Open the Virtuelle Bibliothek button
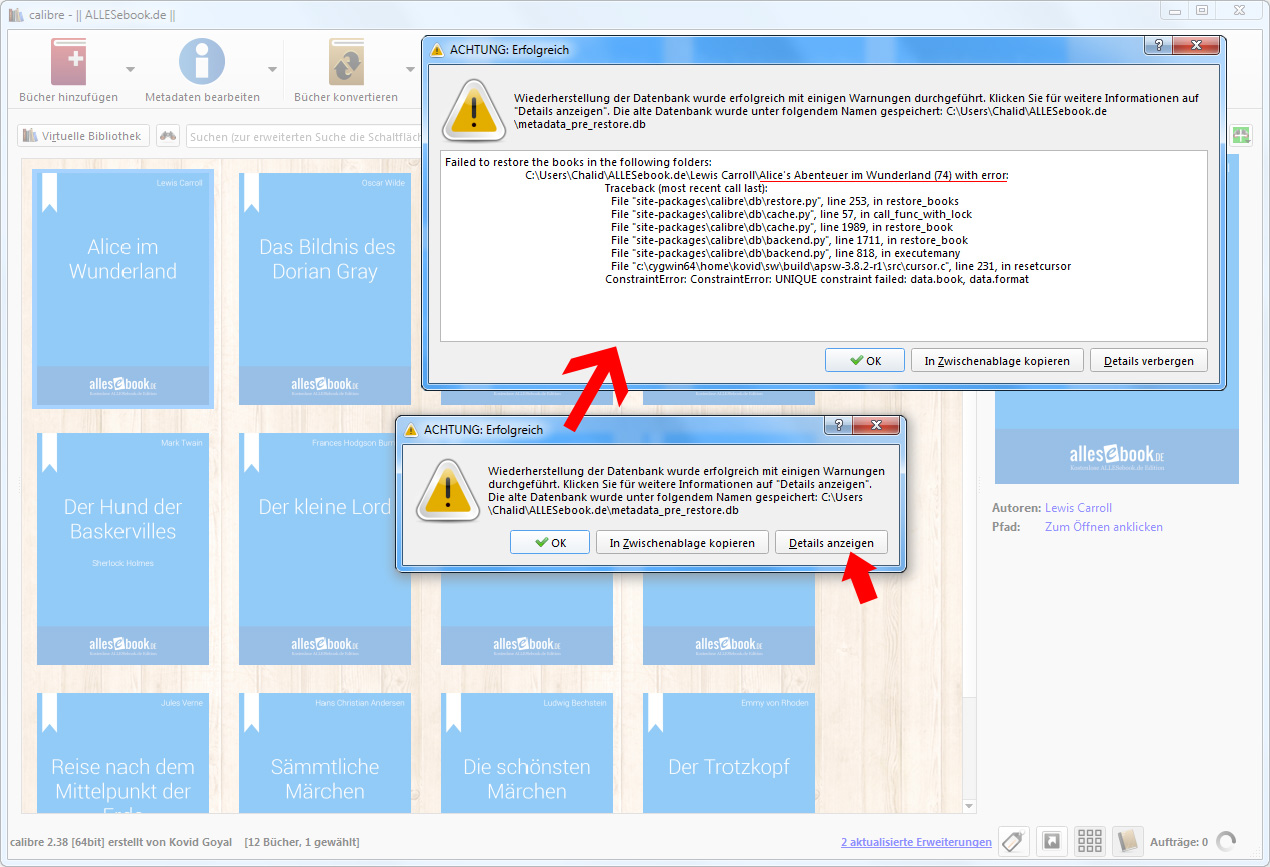Screen dimensions: 1270x867 point(83,136)
